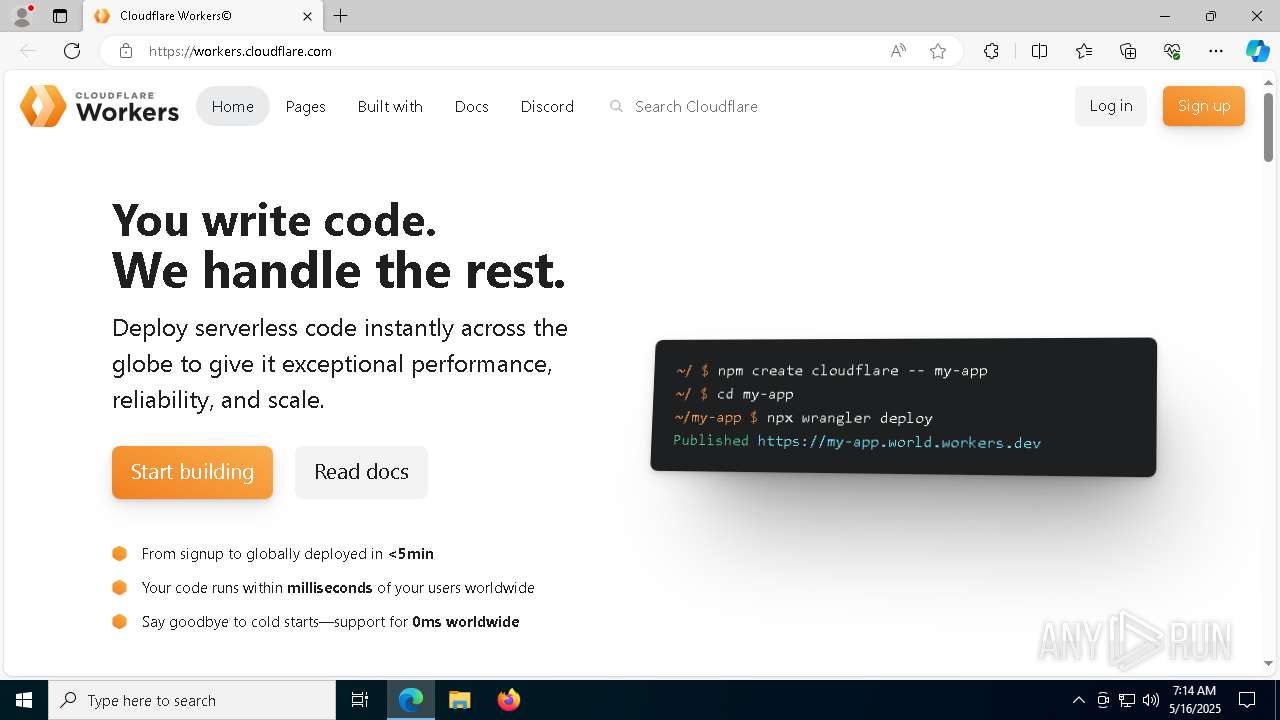Click the Log in button

(x=1111, y=106)
